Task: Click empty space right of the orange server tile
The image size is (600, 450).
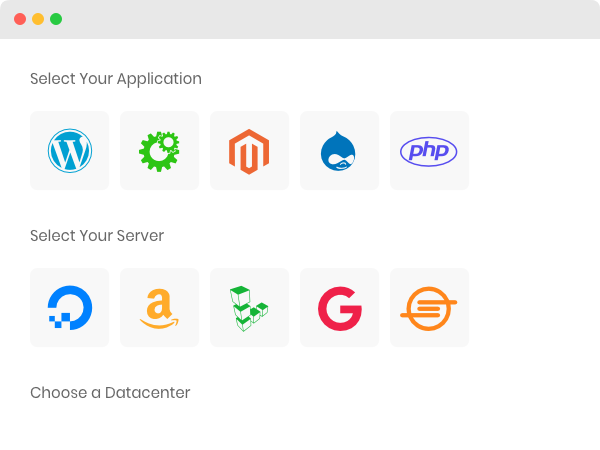Action: [530, 308]
